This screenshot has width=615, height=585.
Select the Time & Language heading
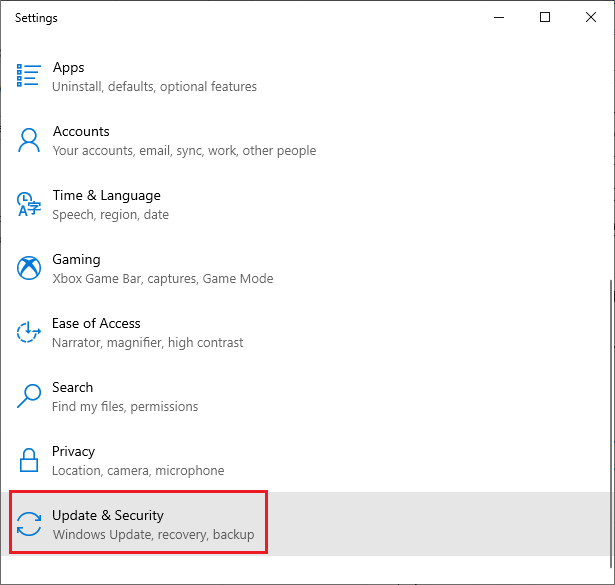pos(106,196)
